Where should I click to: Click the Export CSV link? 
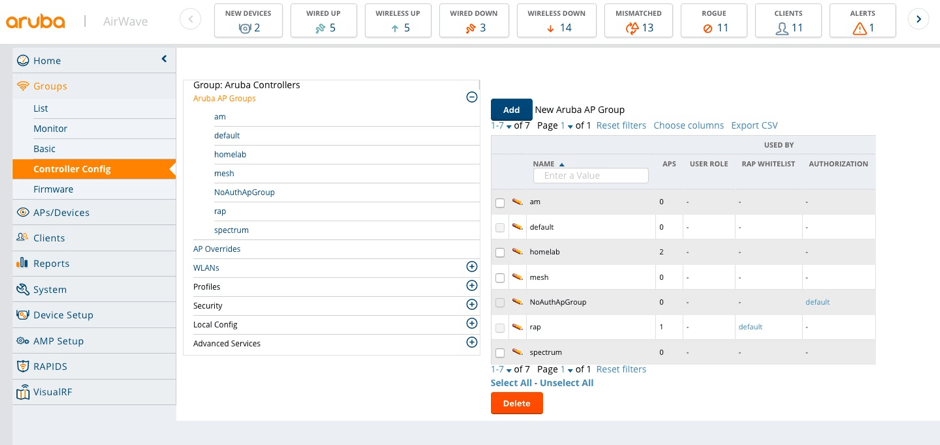pos(753,126)
